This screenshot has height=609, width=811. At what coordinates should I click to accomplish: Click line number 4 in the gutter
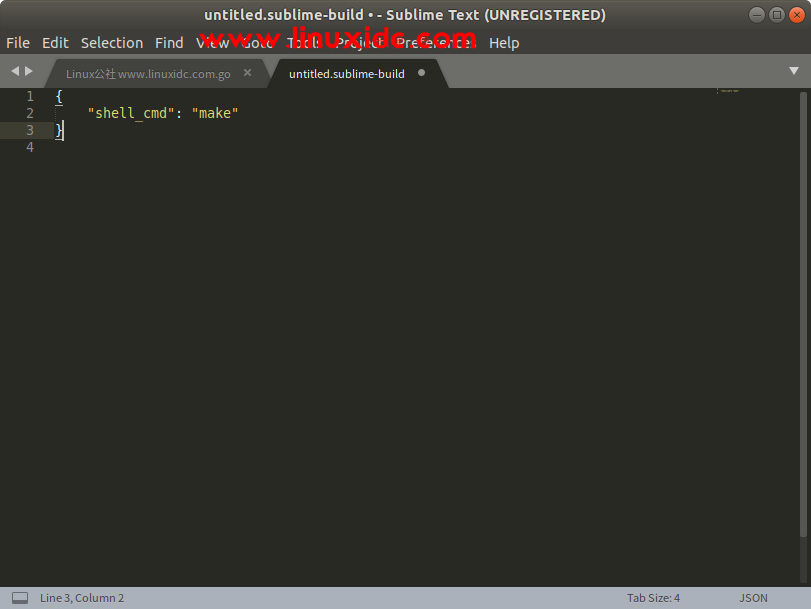tap(30, 147)
